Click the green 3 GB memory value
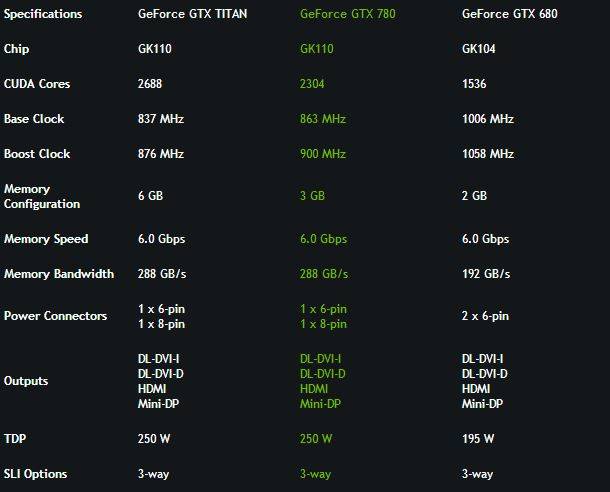 click(312, 196)
